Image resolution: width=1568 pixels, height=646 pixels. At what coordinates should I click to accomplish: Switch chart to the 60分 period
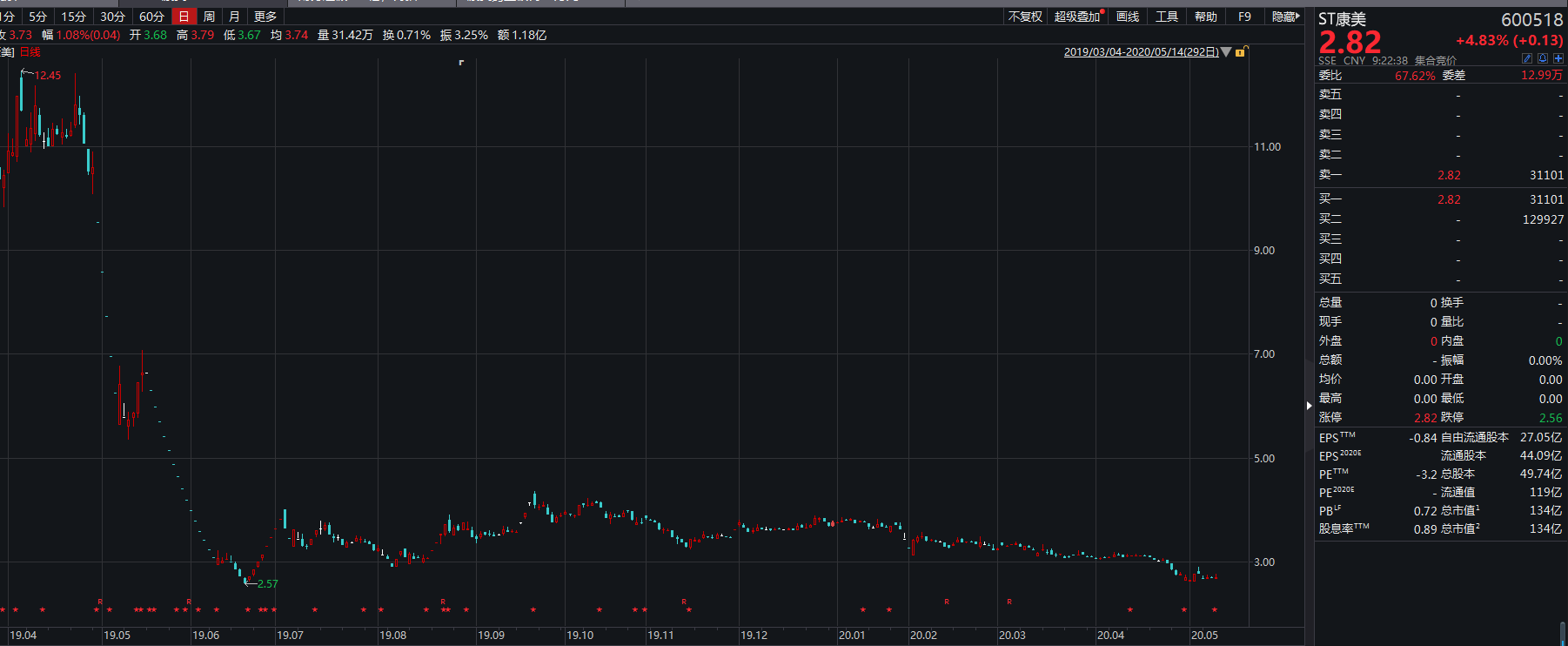click(151, 17)
